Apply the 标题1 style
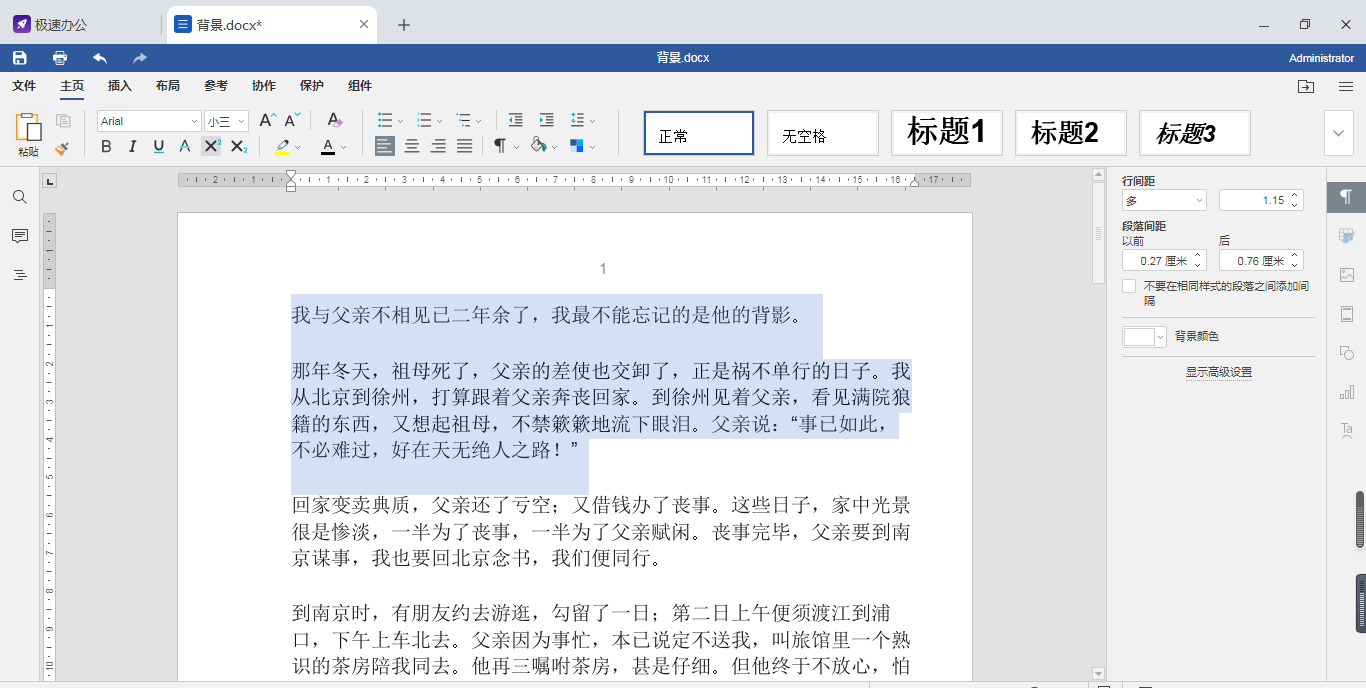The width and height of the screenshot is (1366, 688). (x=947, y=133)
